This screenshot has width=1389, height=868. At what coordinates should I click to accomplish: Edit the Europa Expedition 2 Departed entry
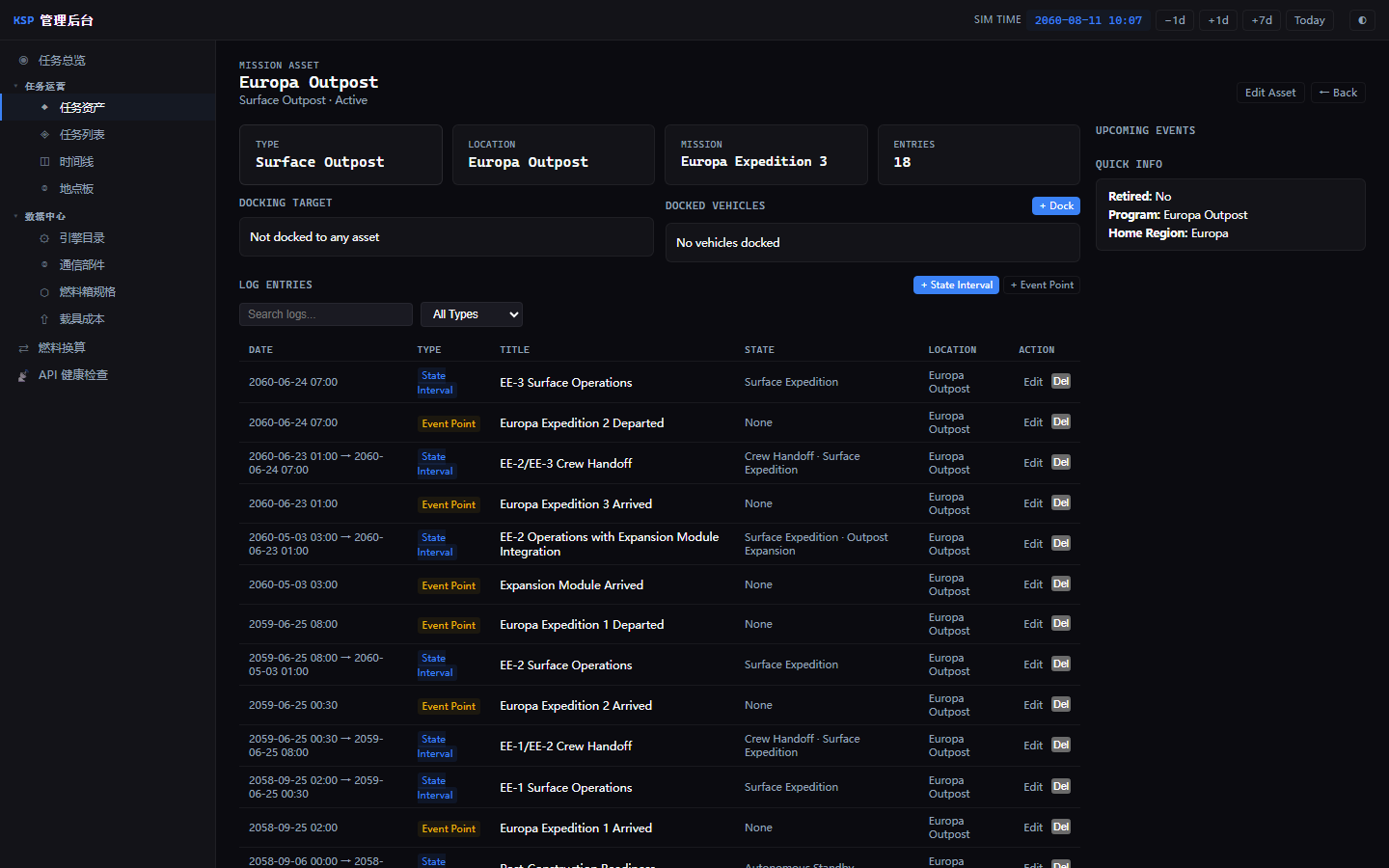point(1033,422)
